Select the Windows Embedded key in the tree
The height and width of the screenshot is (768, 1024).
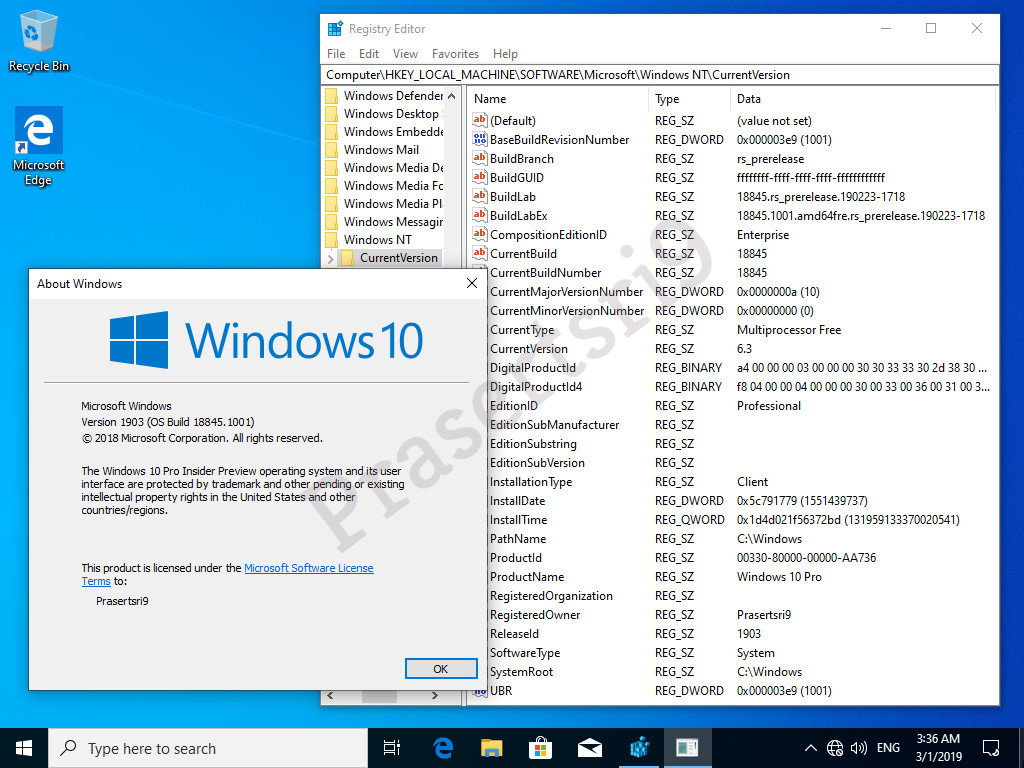(x=394, y=132)
